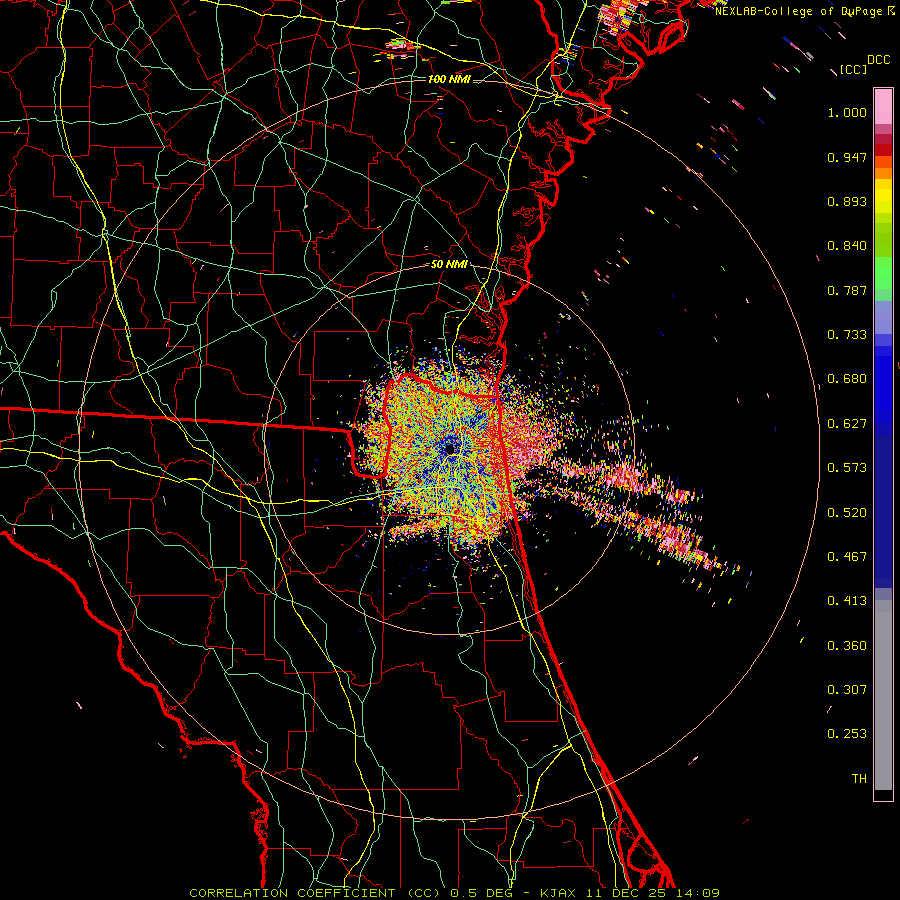This screenshot has height=900, width=900.
Task: Click the 50 NMI range ring label
Action: [449, 265]
